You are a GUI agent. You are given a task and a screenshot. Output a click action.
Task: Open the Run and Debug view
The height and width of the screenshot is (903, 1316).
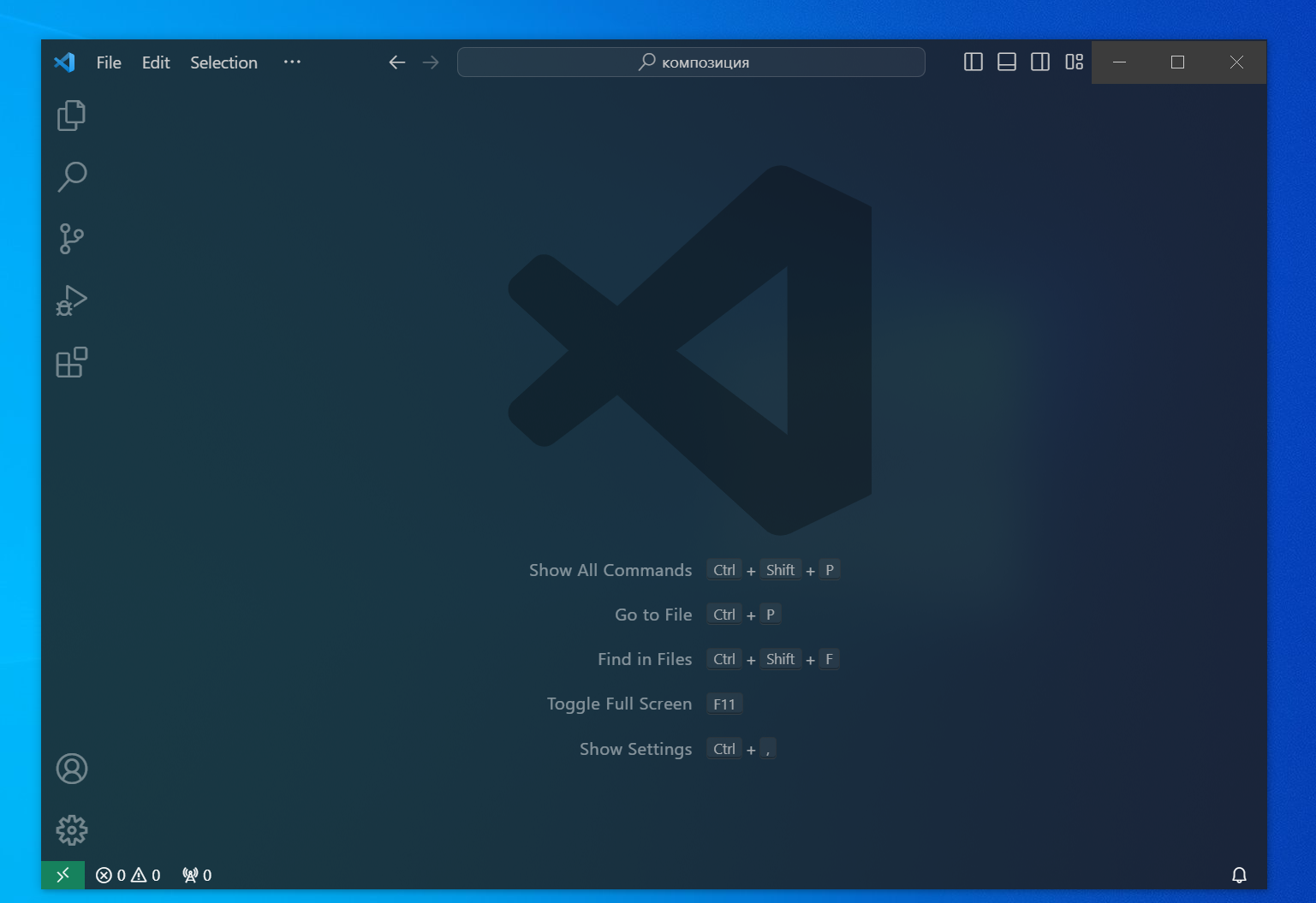[71, 300]
